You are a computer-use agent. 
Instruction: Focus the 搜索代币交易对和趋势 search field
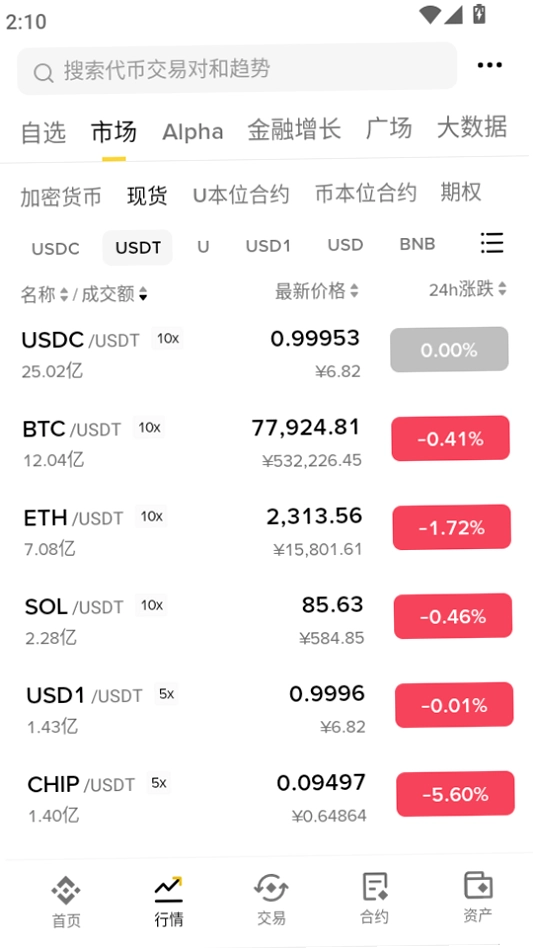(237, 69)
